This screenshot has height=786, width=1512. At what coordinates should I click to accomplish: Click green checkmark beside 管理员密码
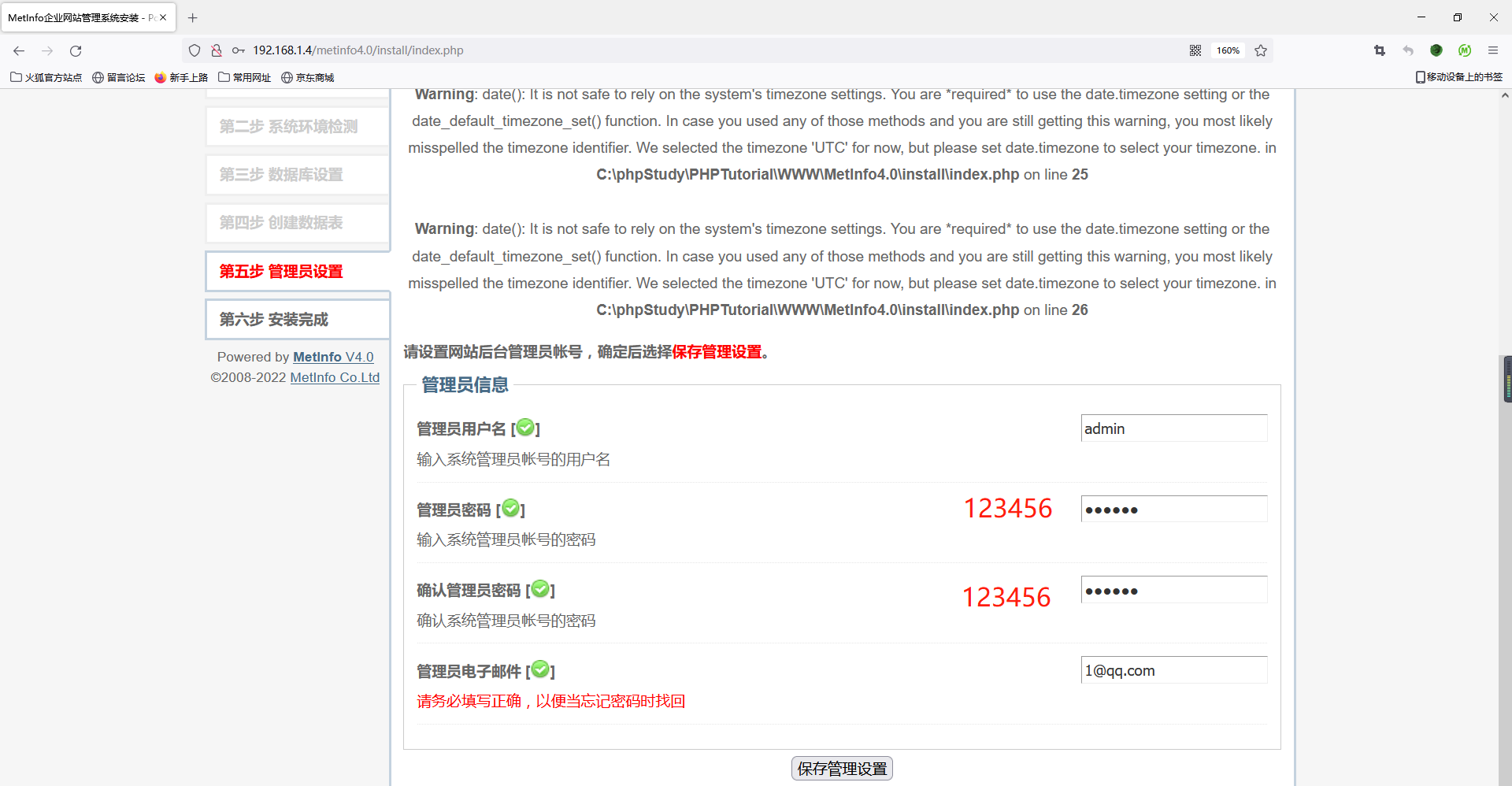pyautogui.click(x=510, y=508)
